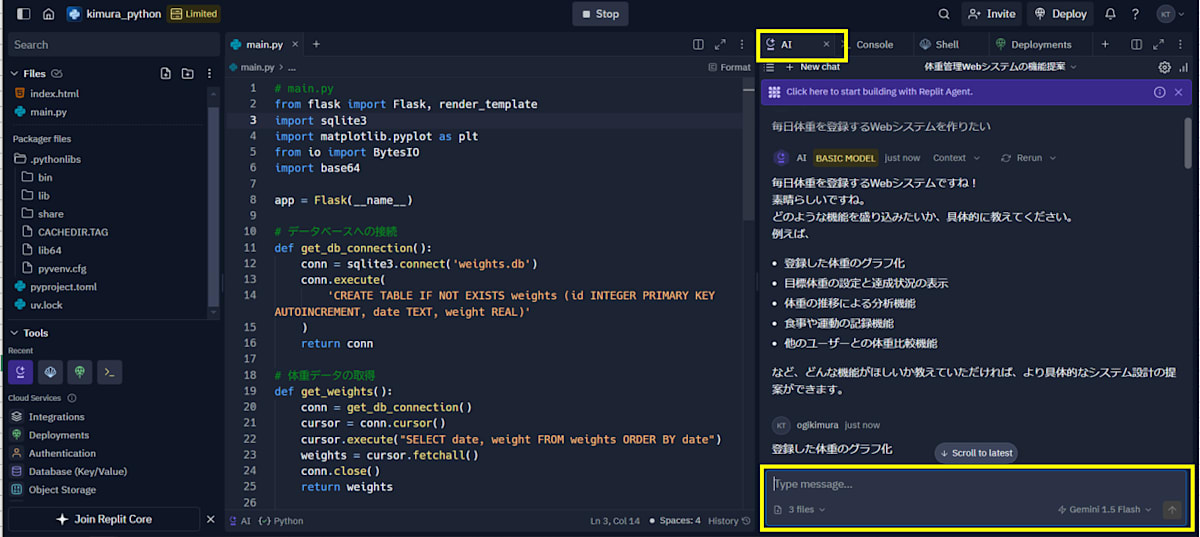Expand the .pythonlibs folder
This screenshot has width=1200, height=537.
coord(47,158)
